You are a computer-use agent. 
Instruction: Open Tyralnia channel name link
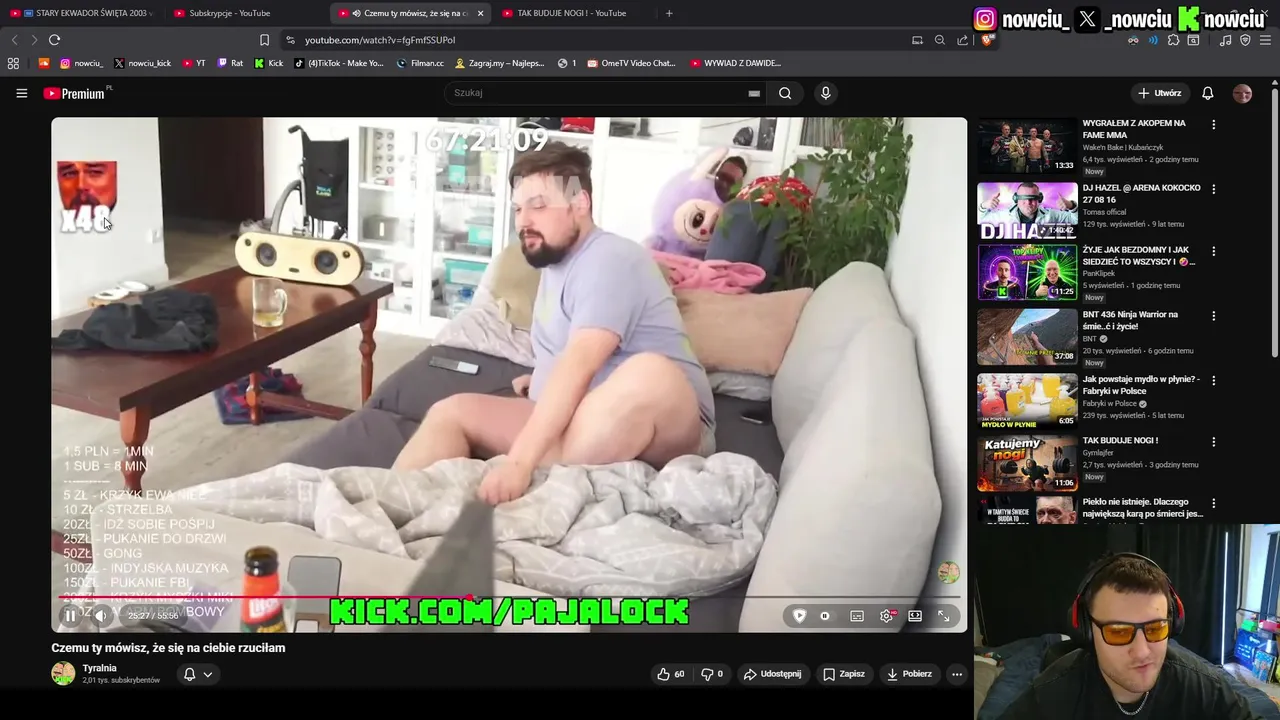[x=100, y=668]
